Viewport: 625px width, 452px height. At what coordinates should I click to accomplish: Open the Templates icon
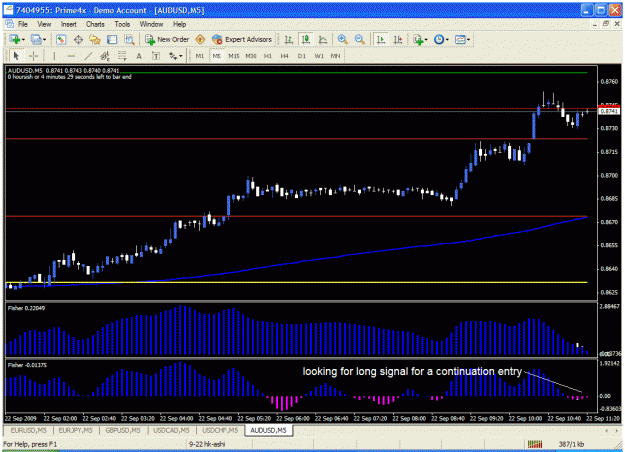(460, 39)
